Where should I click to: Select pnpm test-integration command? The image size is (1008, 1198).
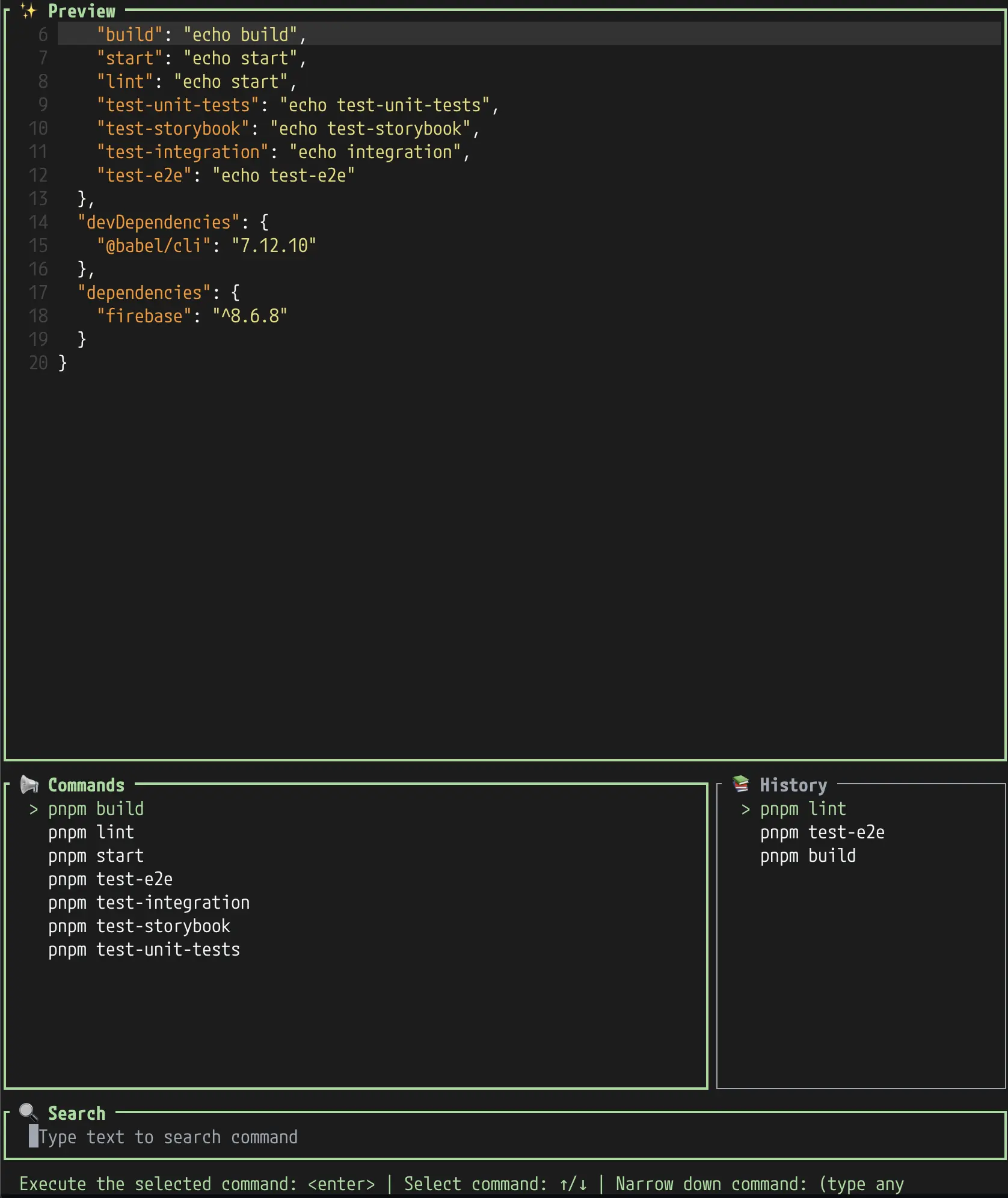[x=149, y=903]
